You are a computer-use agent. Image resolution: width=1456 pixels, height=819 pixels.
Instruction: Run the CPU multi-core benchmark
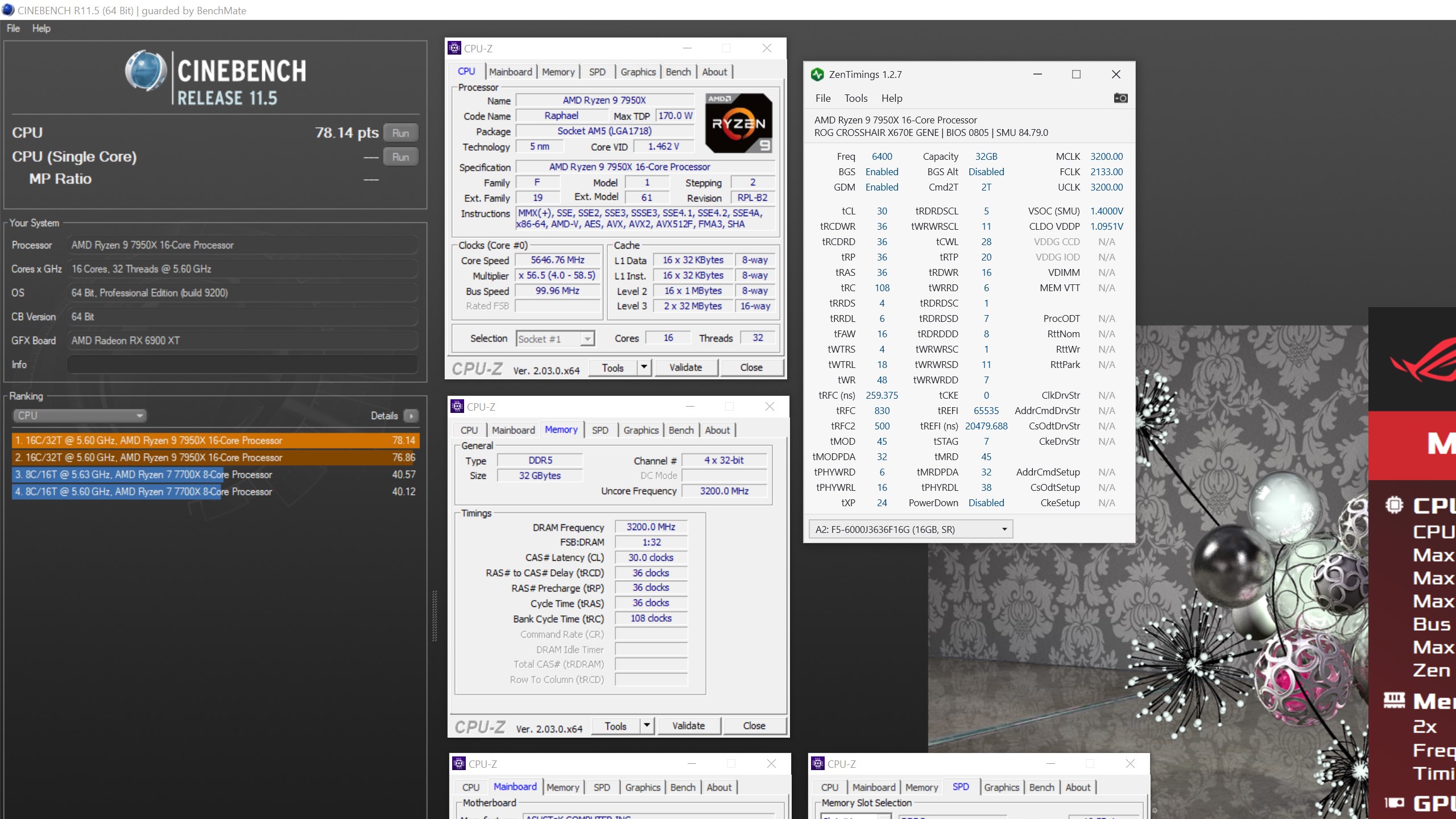point(400,133)
